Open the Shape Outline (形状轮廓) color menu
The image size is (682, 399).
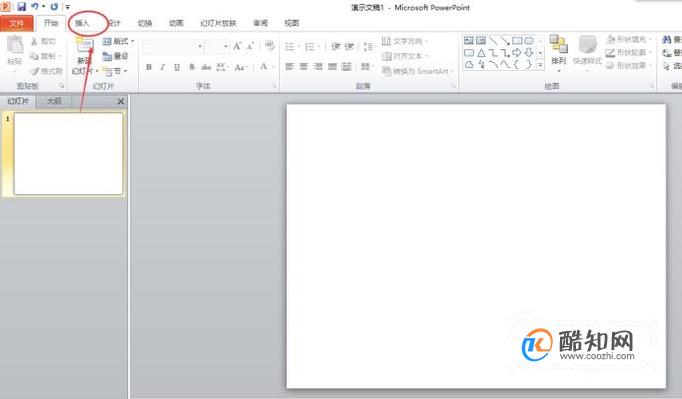coord(629,53)
